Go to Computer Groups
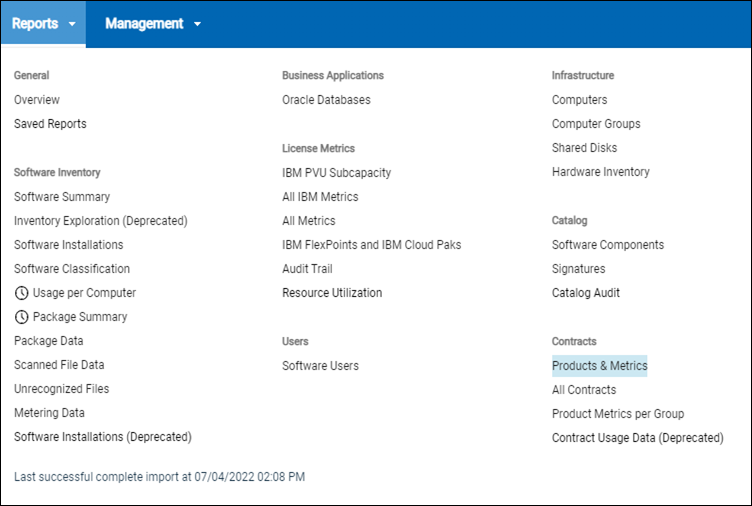The width and height of the screenshot is (752, 506). [596, 124]
